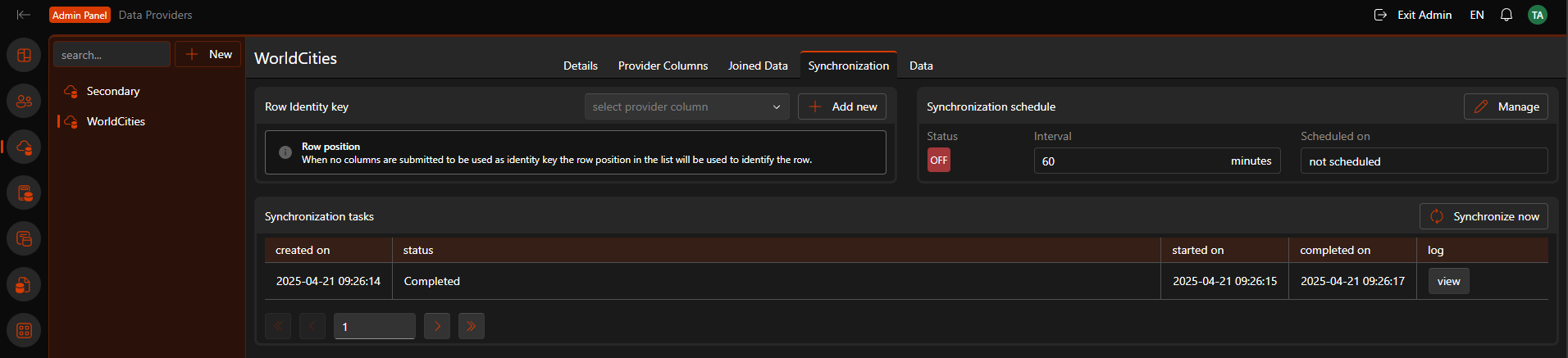Select the Secondary data provider
The height and width of the screenshot is (358, 1568).
point(112,91)
